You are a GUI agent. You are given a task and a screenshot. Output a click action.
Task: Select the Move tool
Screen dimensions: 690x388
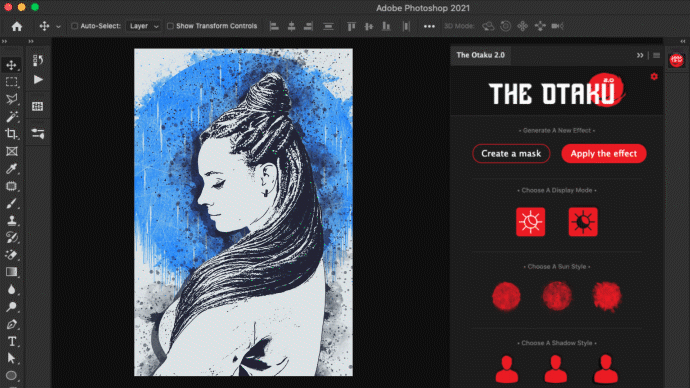(11, 65)
